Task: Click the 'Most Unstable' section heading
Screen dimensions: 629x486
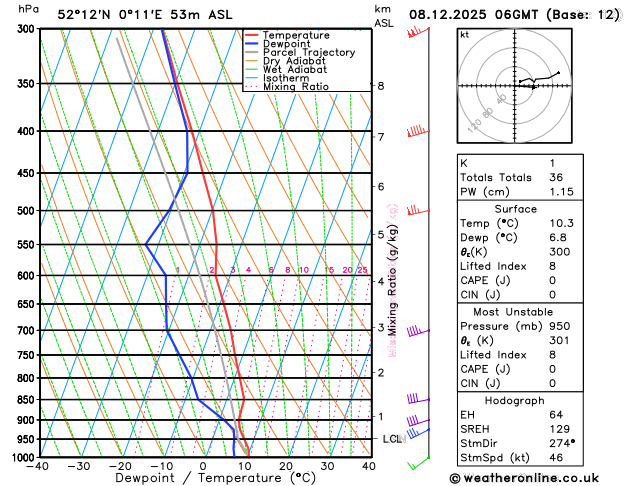Action: (x=513, y=312)
